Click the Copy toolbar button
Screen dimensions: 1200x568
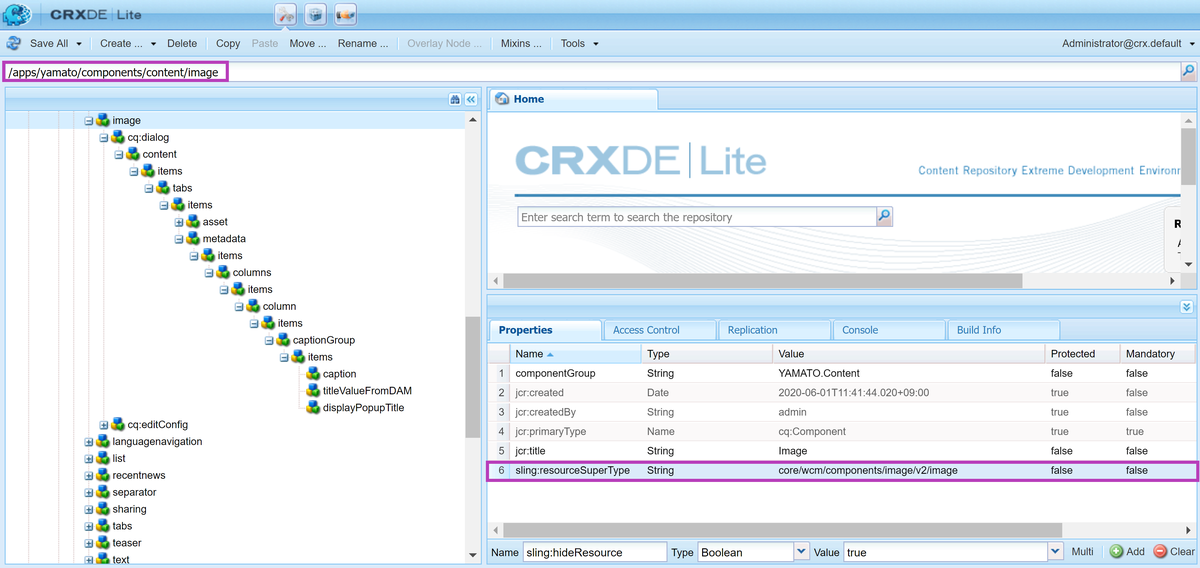[228, 43]
